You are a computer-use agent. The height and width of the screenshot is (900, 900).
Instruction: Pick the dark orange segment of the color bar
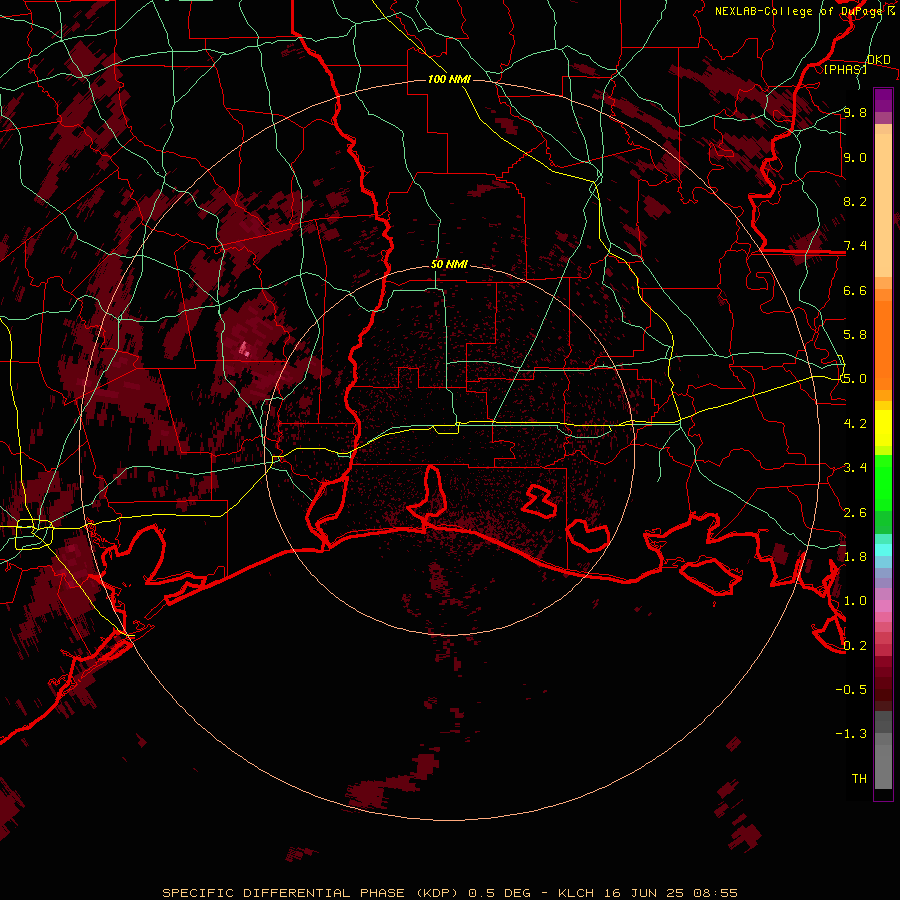click(x=883, y=345)
